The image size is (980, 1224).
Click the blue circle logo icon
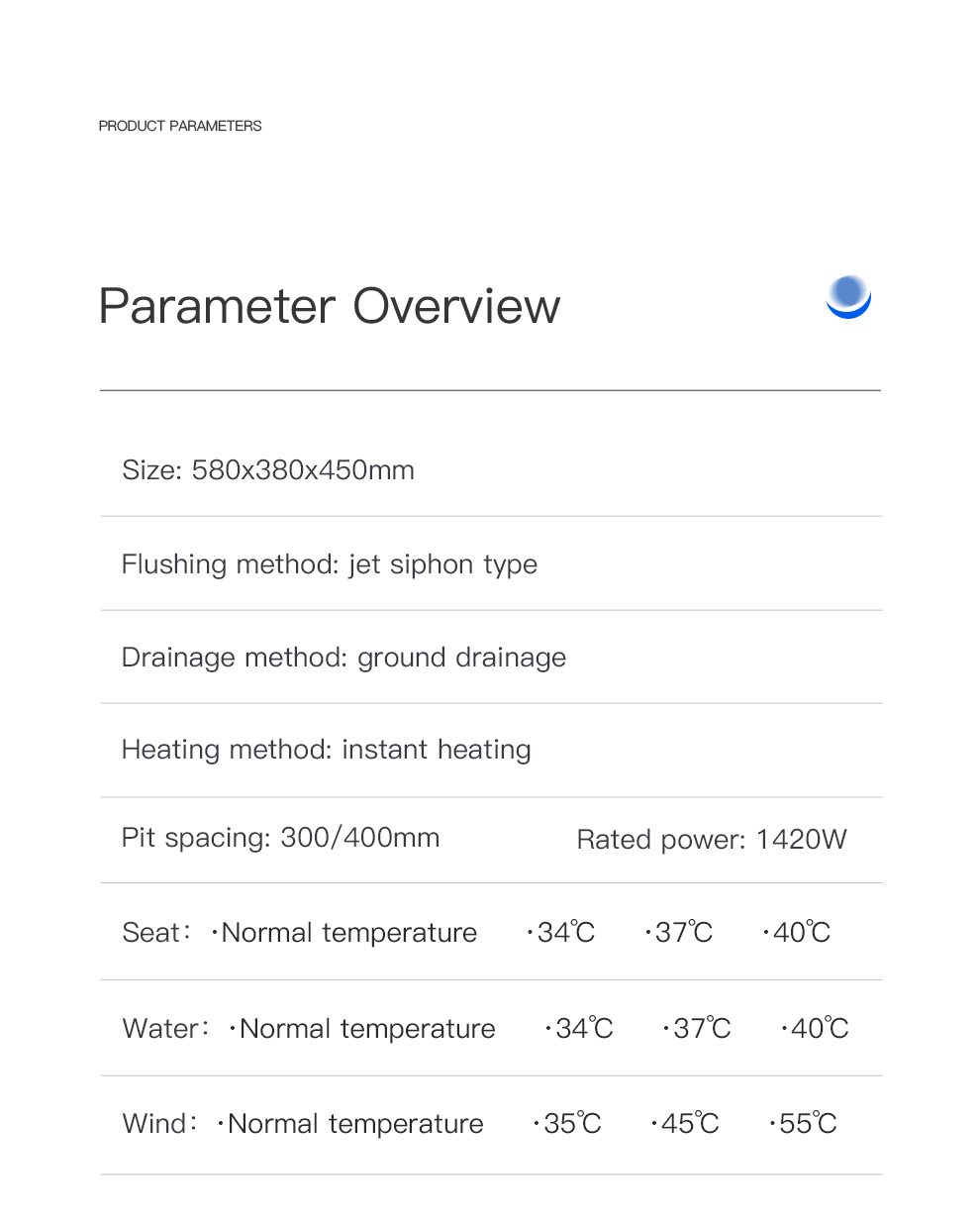coord(848,297)
